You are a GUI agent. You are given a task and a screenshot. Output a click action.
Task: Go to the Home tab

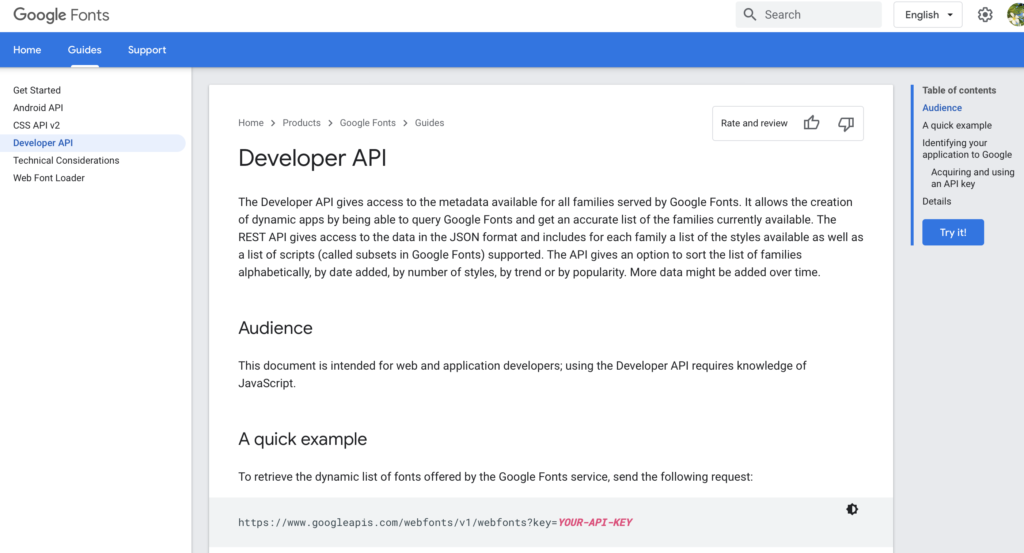pos(27,50)
